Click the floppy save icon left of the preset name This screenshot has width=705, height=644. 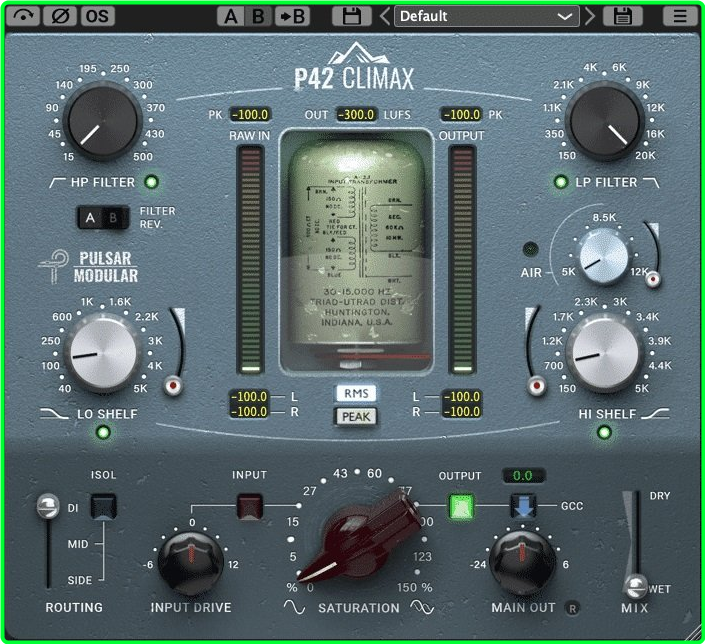tap(352, 17)
